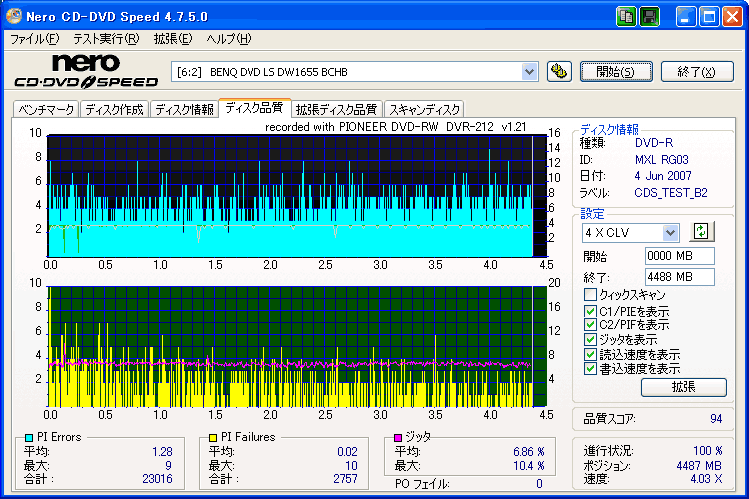Click the cyan PI Errors legend swatch
749x499 pixels.
(29, 437)
